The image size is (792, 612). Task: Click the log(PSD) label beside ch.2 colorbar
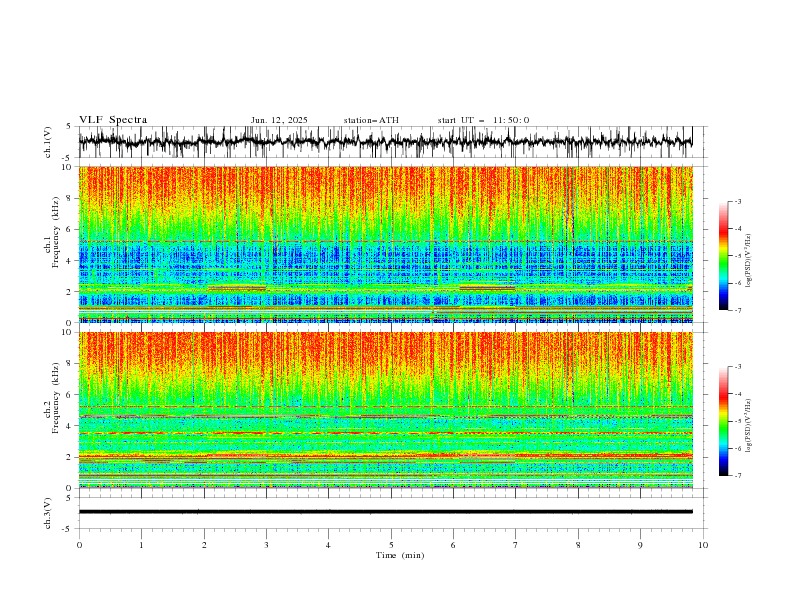pyautogui.click(x=749, y=426)
